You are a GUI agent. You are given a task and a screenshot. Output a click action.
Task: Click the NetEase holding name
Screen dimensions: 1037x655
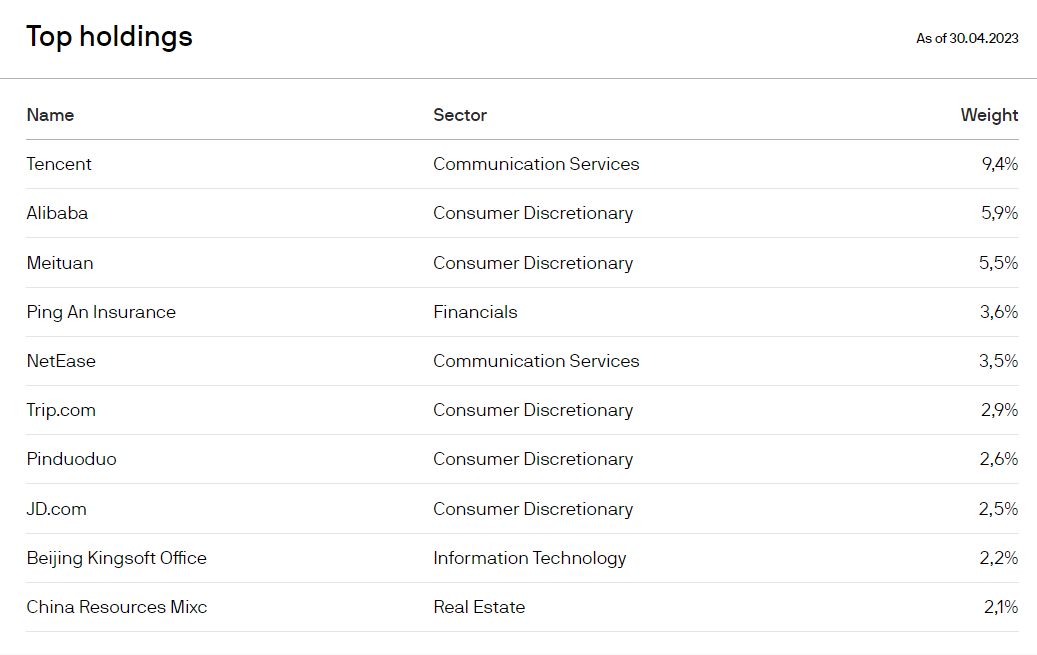61,361
